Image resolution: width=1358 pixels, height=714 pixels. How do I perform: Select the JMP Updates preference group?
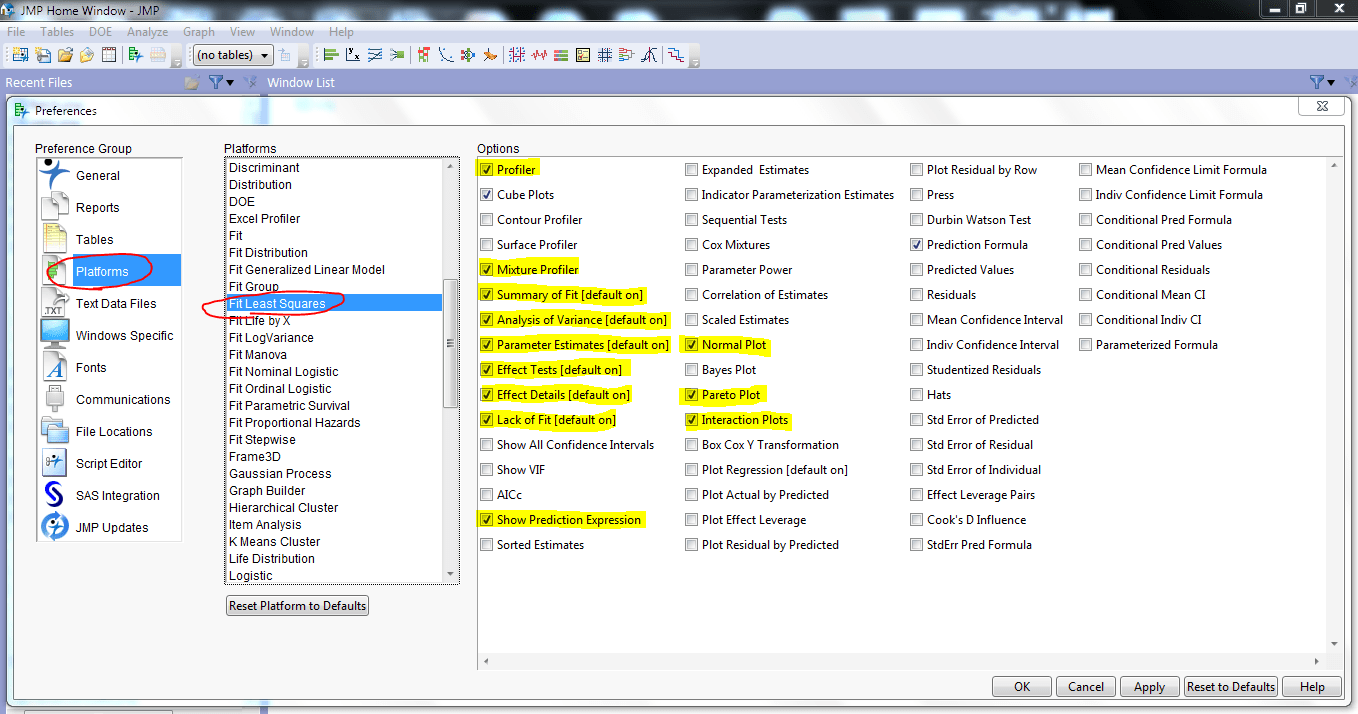point(110,527)
